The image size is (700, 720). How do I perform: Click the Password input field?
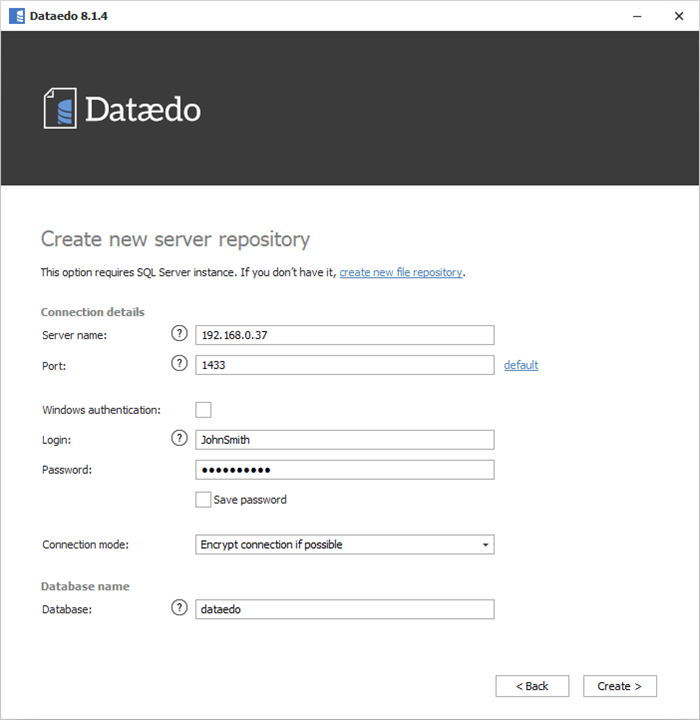[x=345, y=470]
